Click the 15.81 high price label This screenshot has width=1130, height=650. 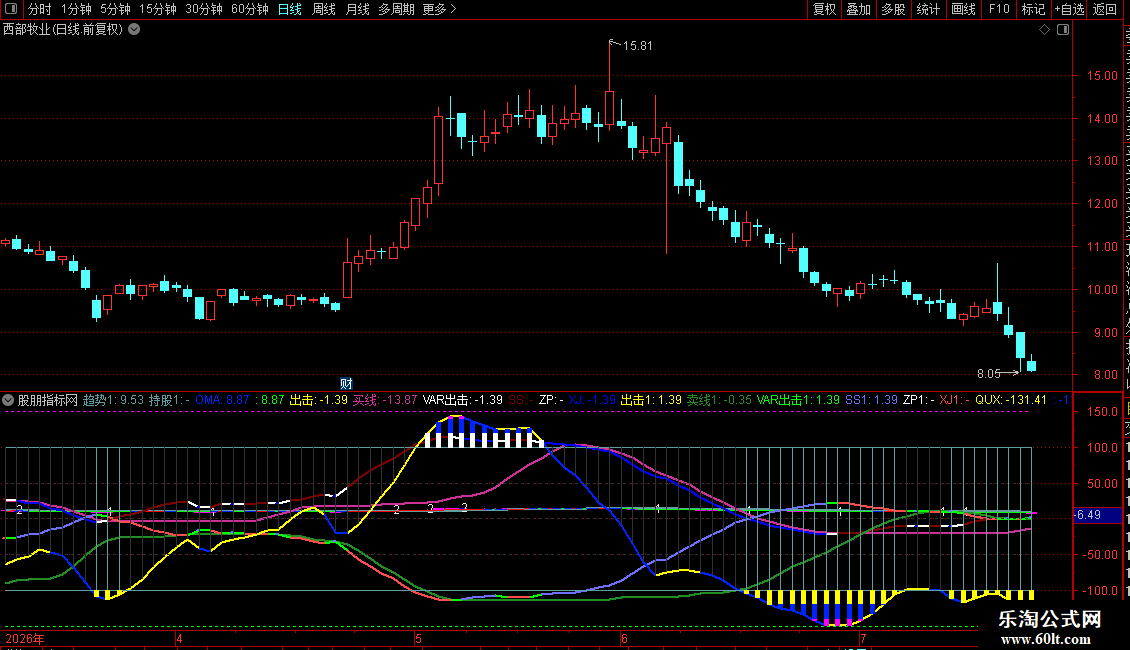pos(637,45)
